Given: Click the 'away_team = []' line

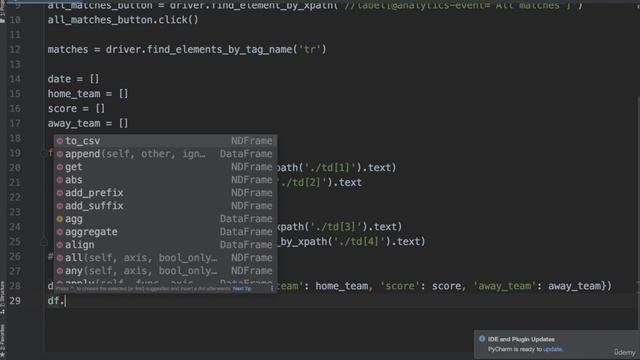Looking at the screenshot, I should [x=88, y=123].
